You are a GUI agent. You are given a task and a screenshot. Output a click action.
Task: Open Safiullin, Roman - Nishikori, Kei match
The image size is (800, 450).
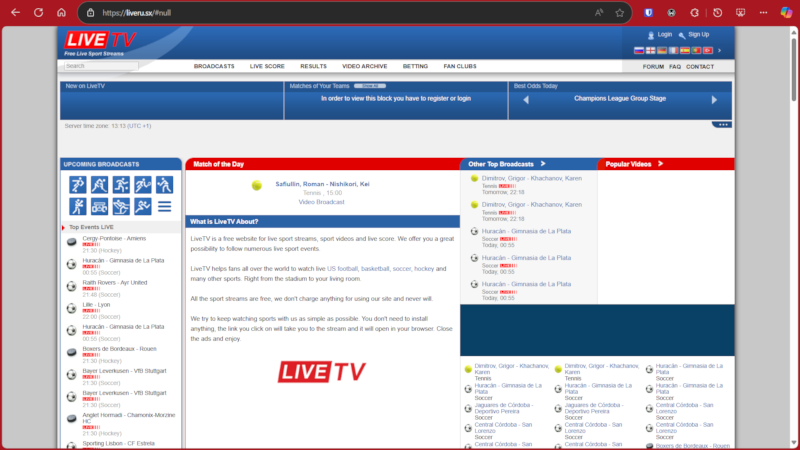pos(322,184)
